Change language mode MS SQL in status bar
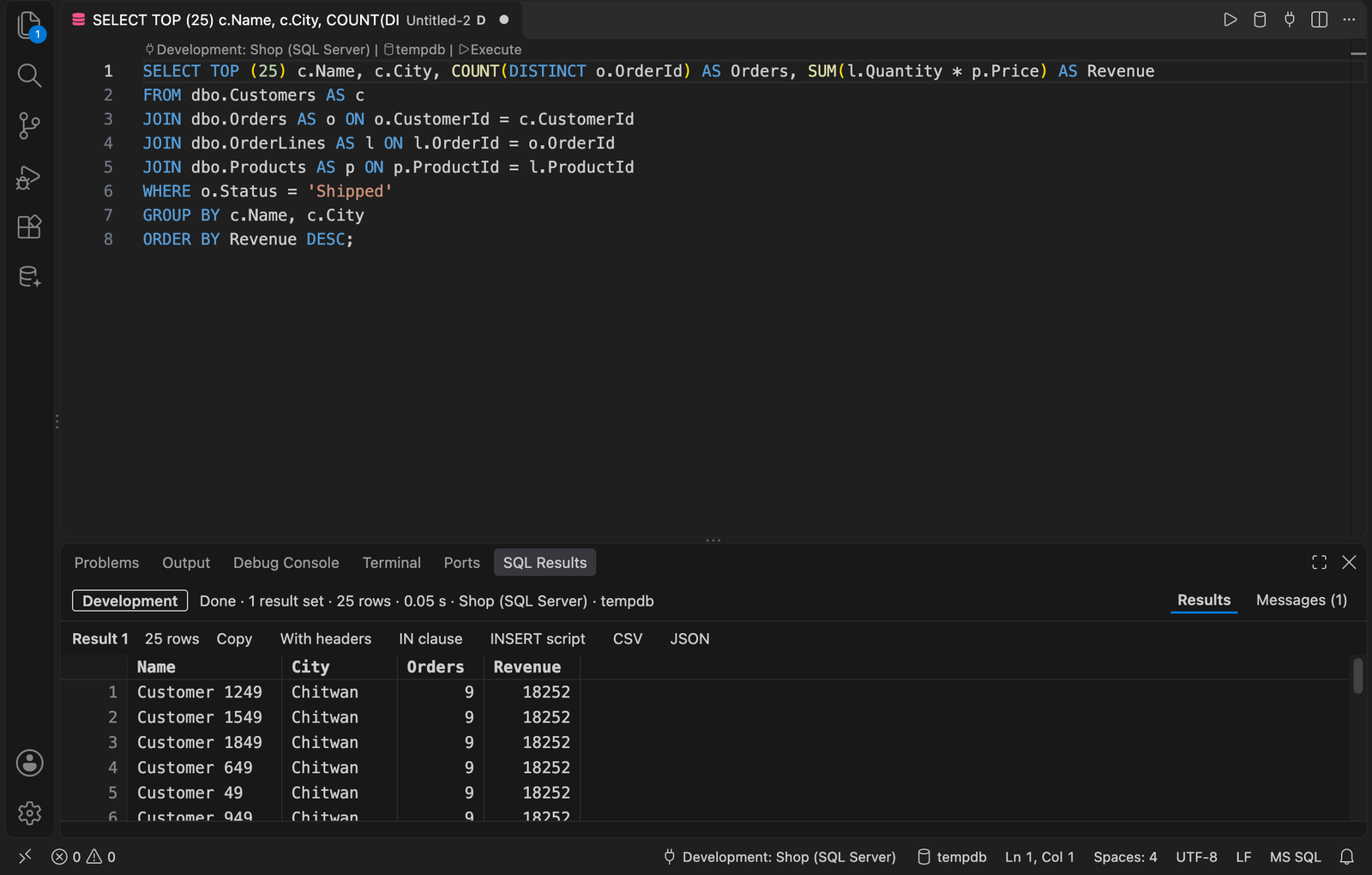 tap(1295, 857)
